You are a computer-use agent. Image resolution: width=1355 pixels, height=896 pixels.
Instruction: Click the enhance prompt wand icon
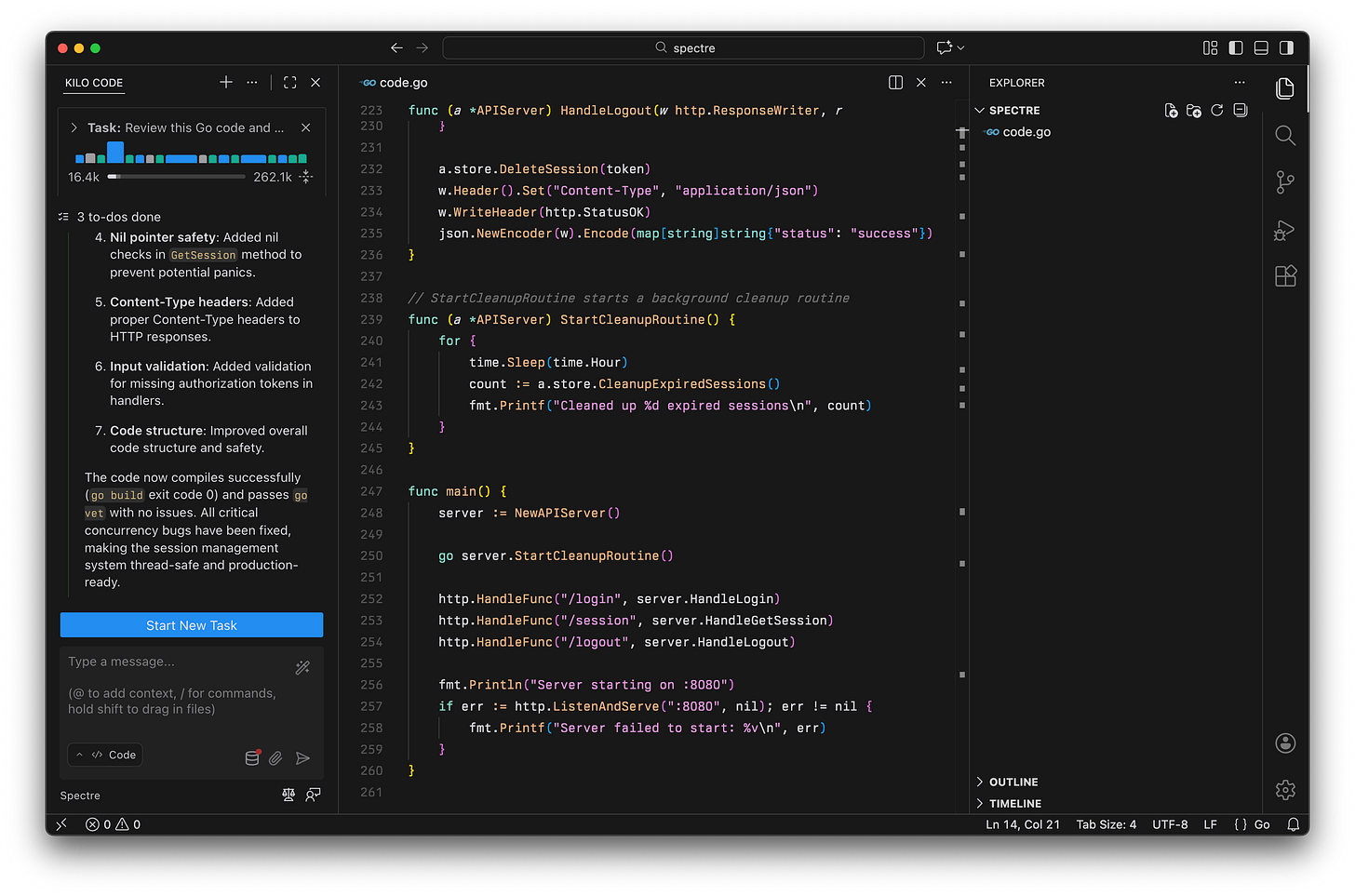point(302,667)
